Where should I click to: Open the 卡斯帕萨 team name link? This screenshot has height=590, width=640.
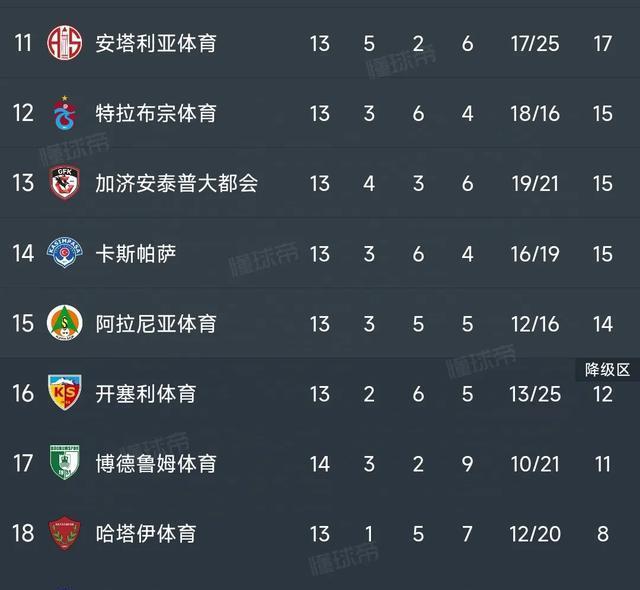pyautogui.click(x=135, y=253)
